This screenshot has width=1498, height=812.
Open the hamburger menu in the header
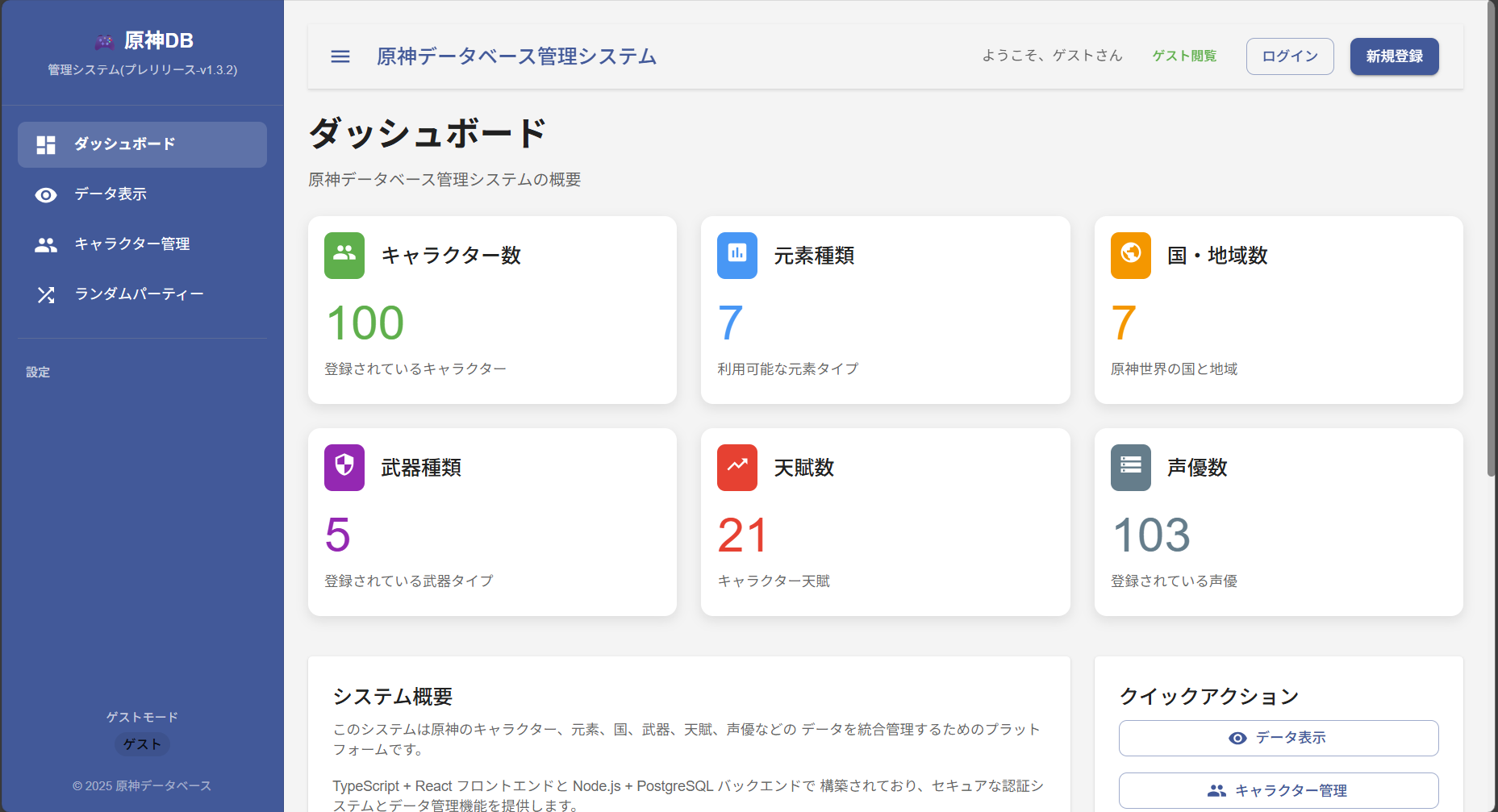[340, 56]
